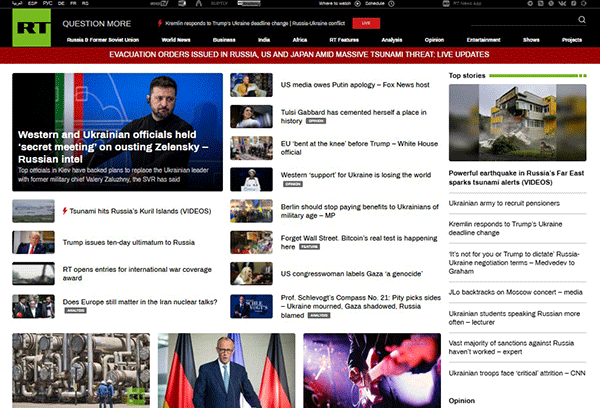The image size is (600, 408).
Task: Switch to РУС language edition
Action: (47, 3)
